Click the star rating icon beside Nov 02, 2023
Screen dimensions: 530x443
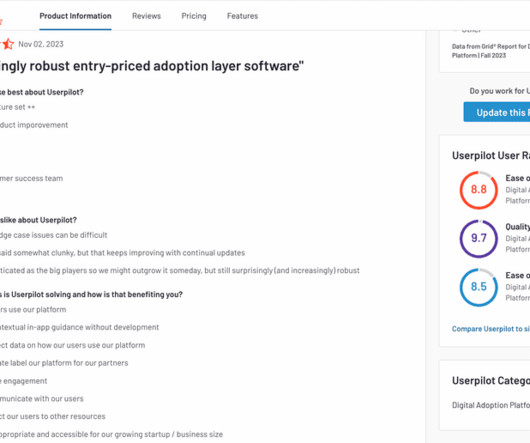(x=8, y=44)
